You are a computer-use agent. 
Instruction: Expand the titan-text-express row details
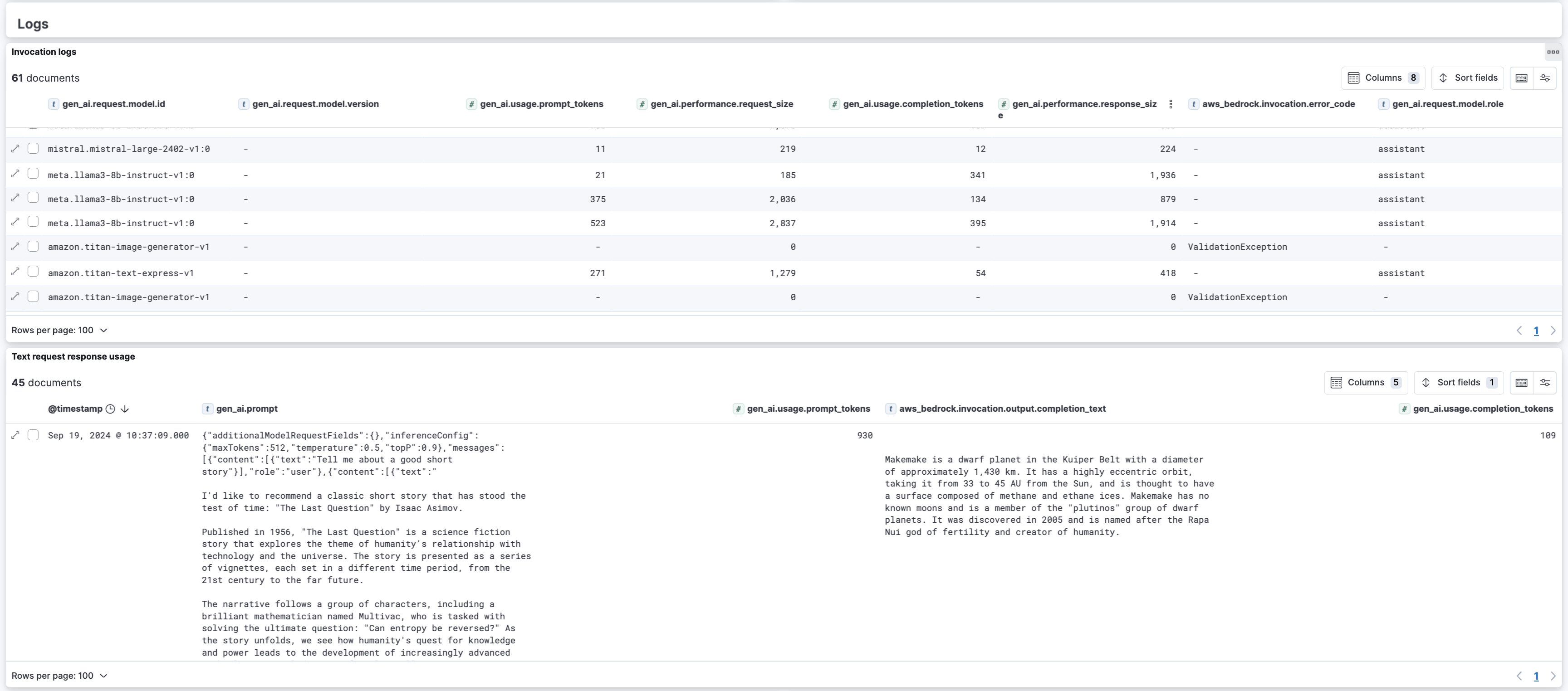click(15, 272)
